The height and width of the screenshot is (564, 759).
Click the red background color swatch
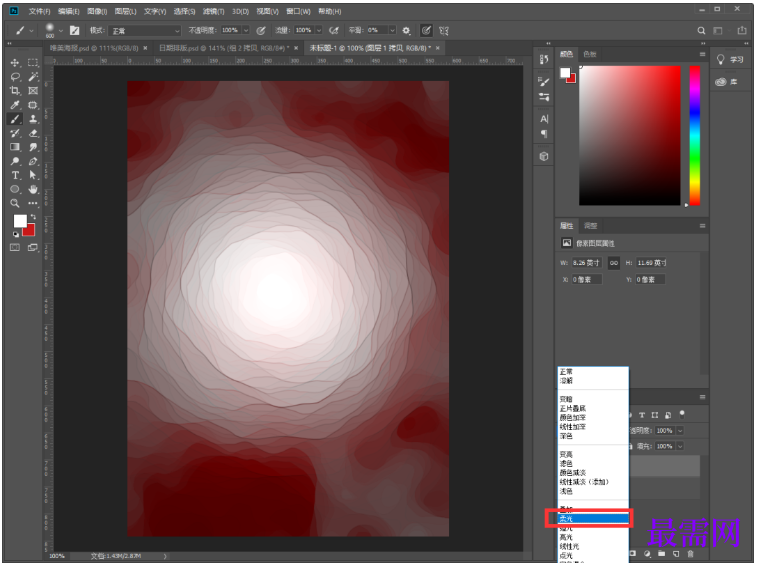30,229
